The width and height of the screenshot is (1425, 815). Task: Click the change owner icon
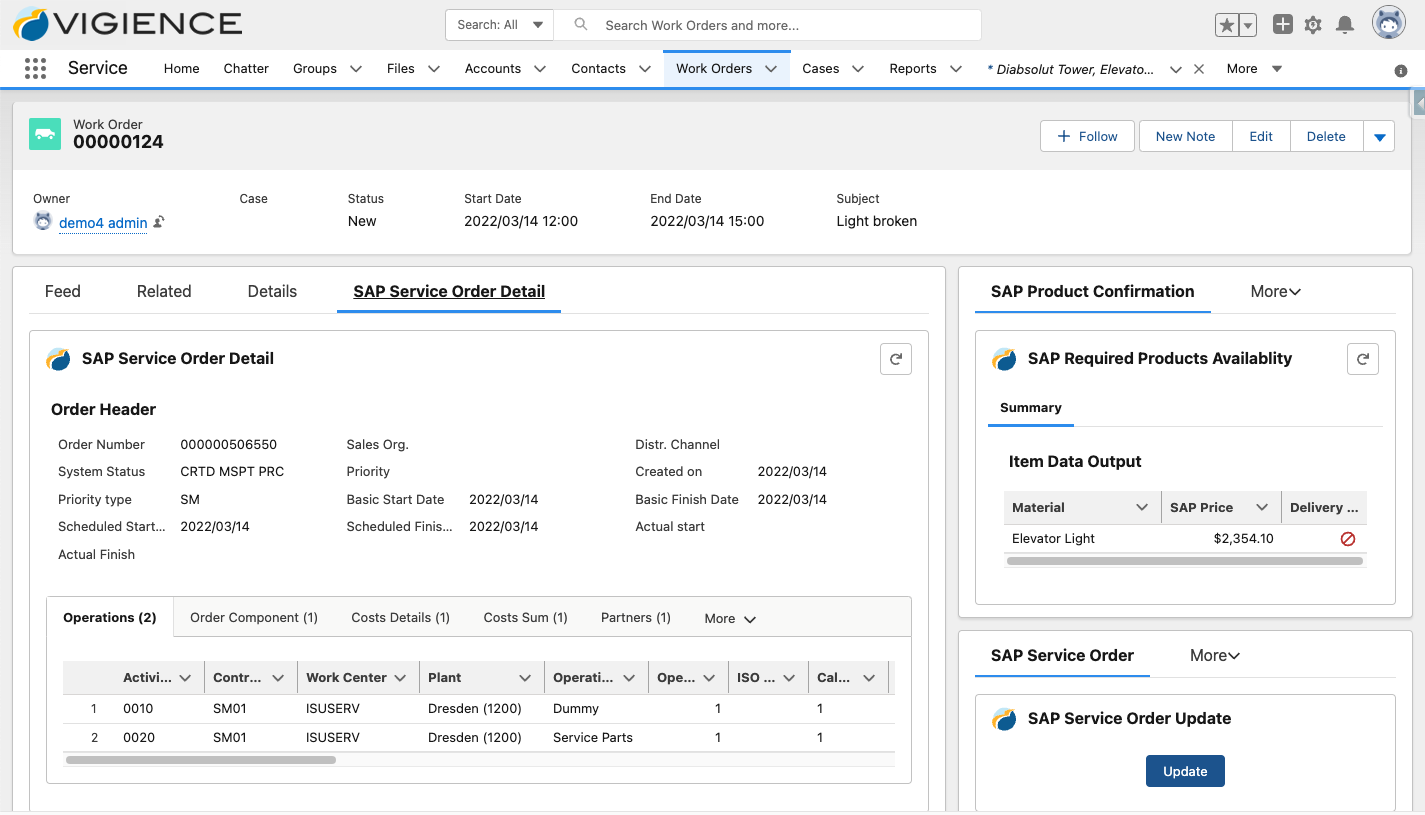pyautogui.click(x=159, y=222)
